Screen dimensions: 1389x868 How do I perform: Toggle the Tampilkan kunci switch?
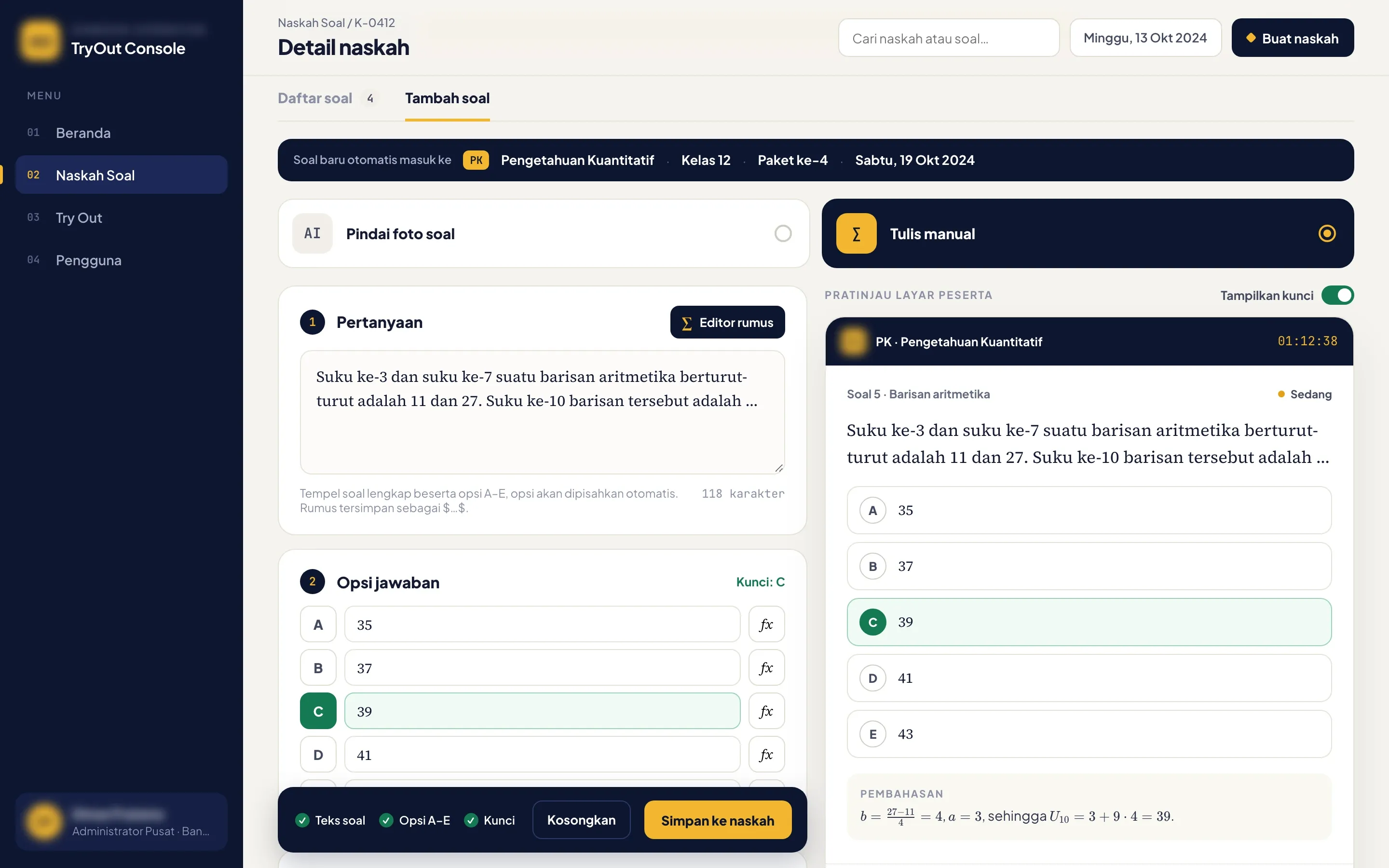1337,295
